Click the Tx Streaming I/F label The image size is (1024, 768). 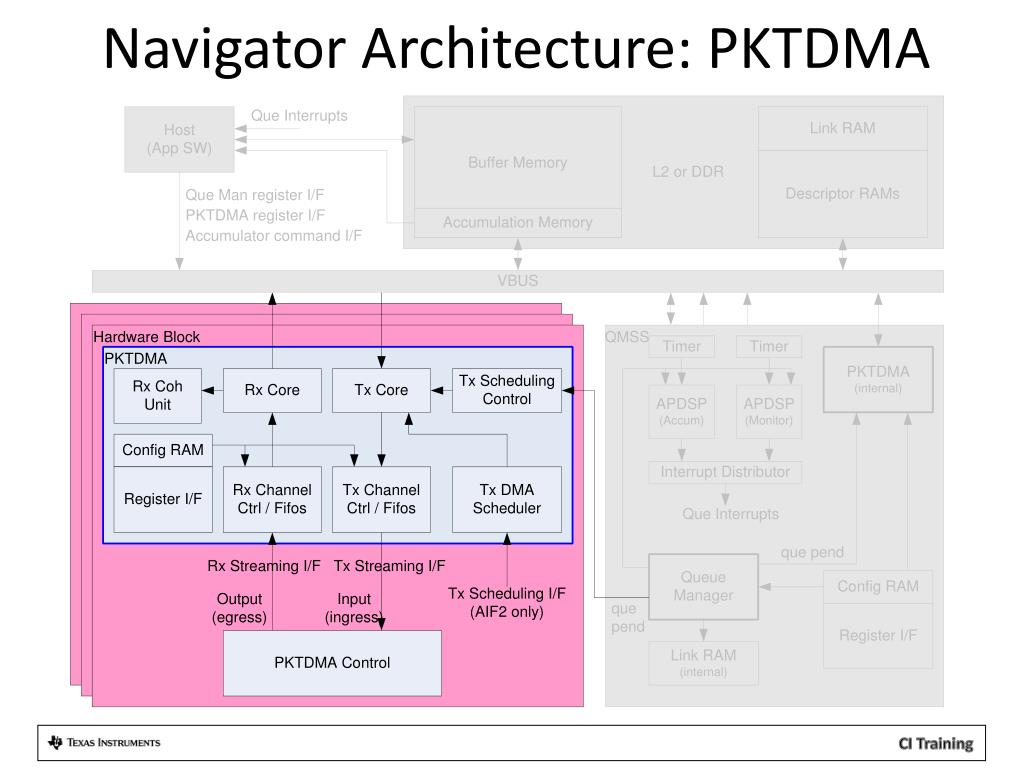click(x=389, y=566)
